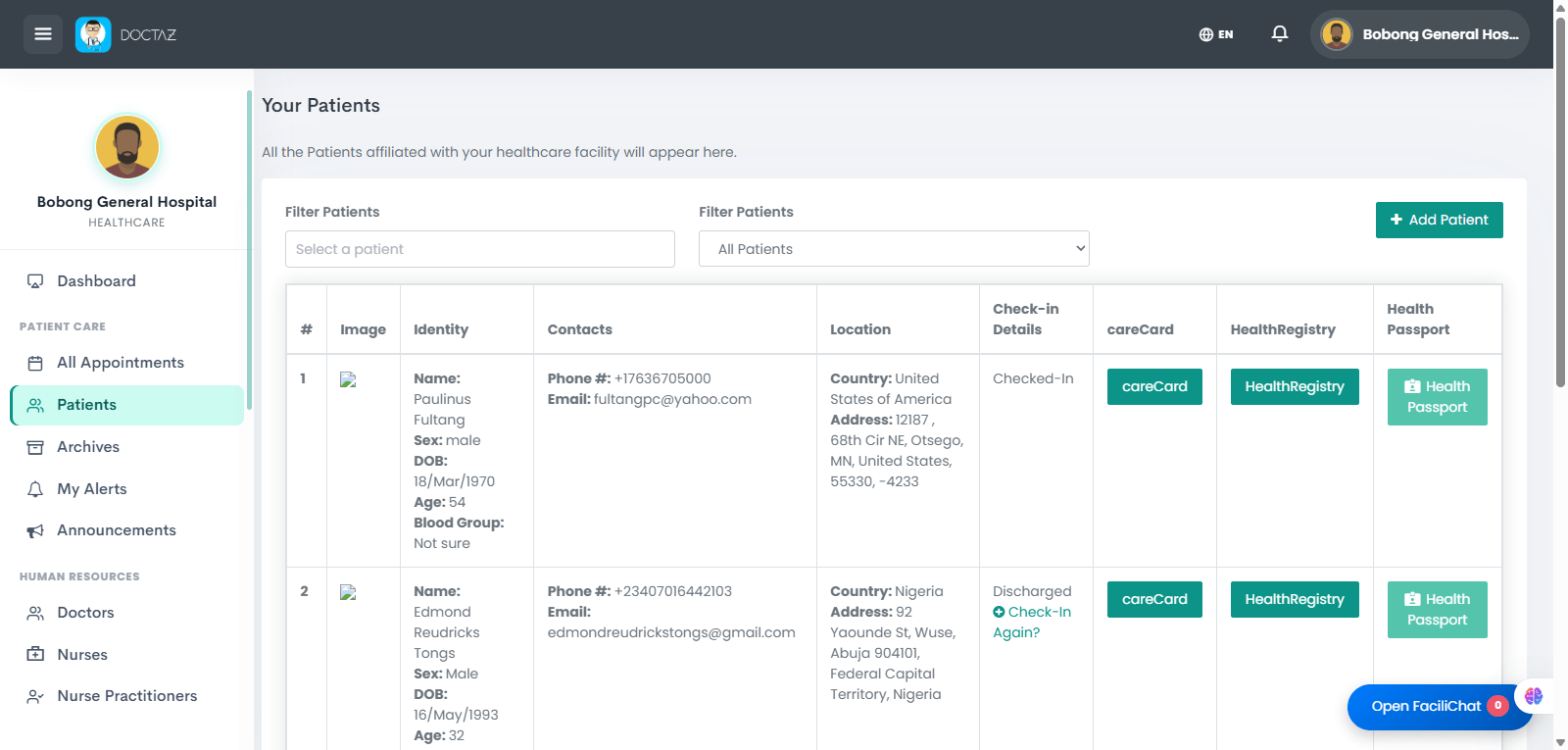Viewport: 1568px width, 750px height.
Task: Focus the Select a patient field
Action: coord(480,249)
